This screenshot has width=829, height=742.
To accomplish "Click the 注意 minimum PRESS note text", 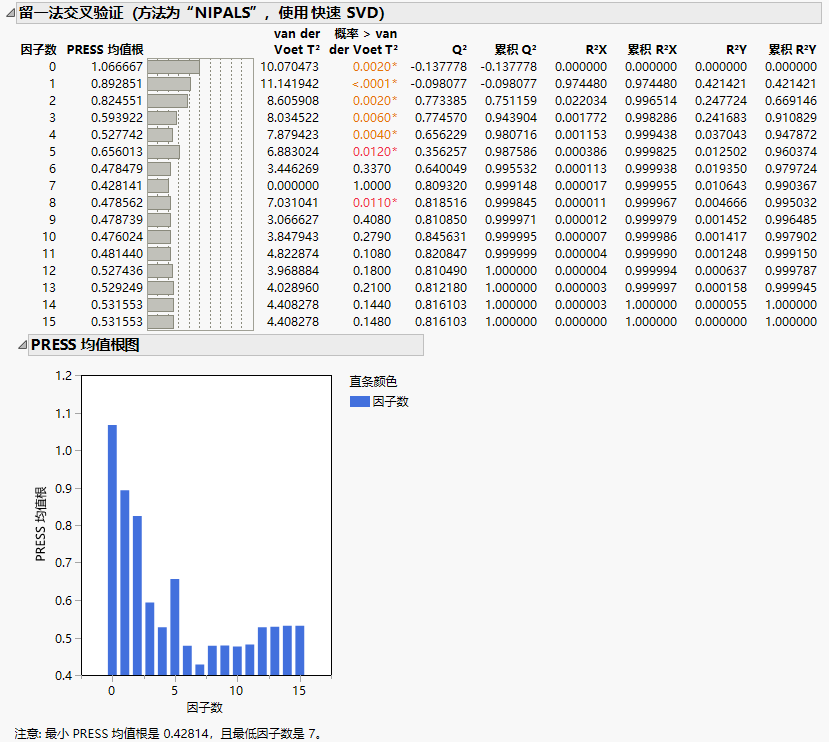I will point(170,733).
